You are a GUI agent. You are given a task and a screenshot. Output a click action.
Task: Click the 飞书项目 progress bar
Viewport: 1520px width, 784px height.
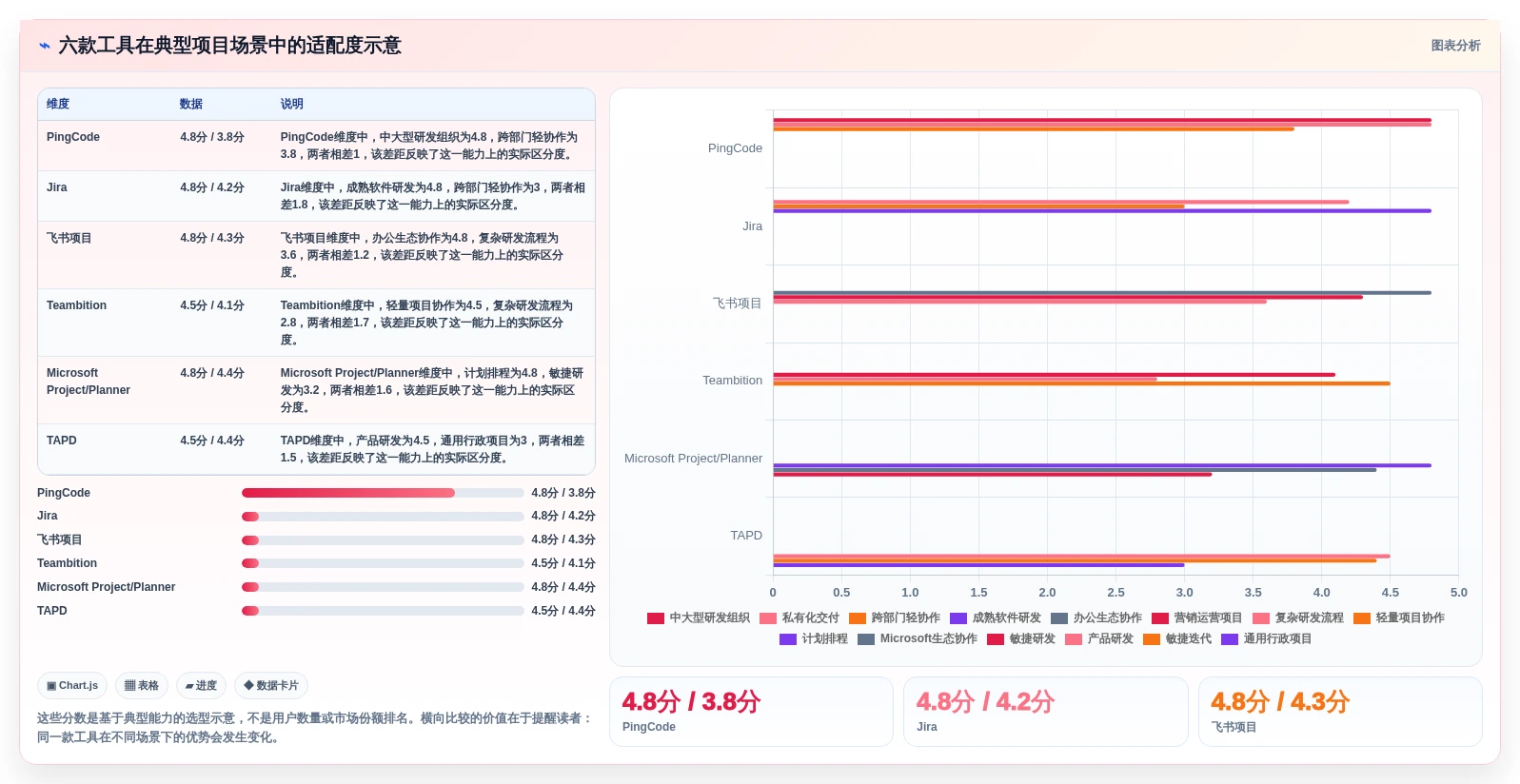tap(383, 540)
